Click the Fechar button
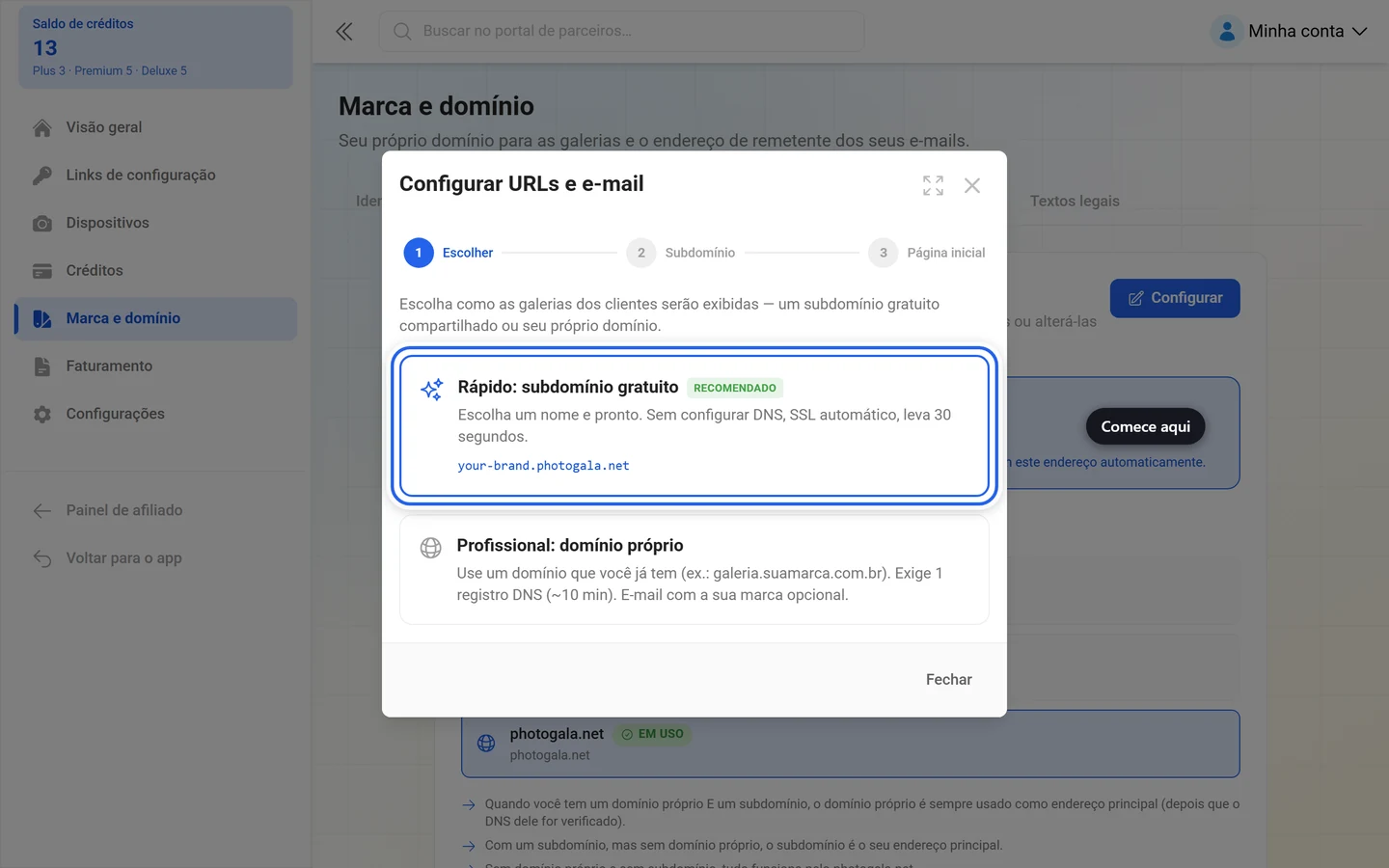This screenshot has width=1389, height=868. [x=949, y=680]
